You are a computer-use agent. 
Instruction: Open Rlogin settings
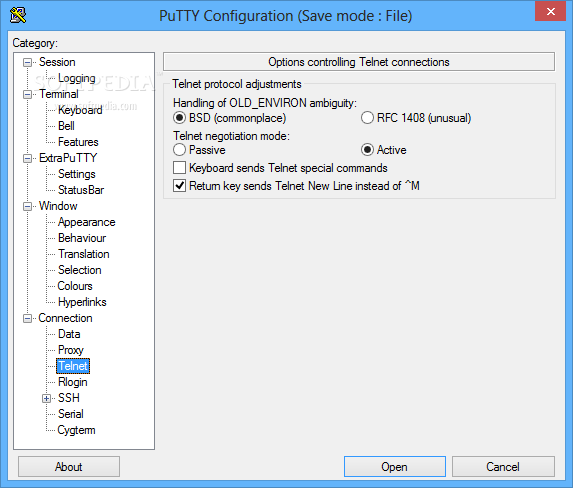point(73,382)
